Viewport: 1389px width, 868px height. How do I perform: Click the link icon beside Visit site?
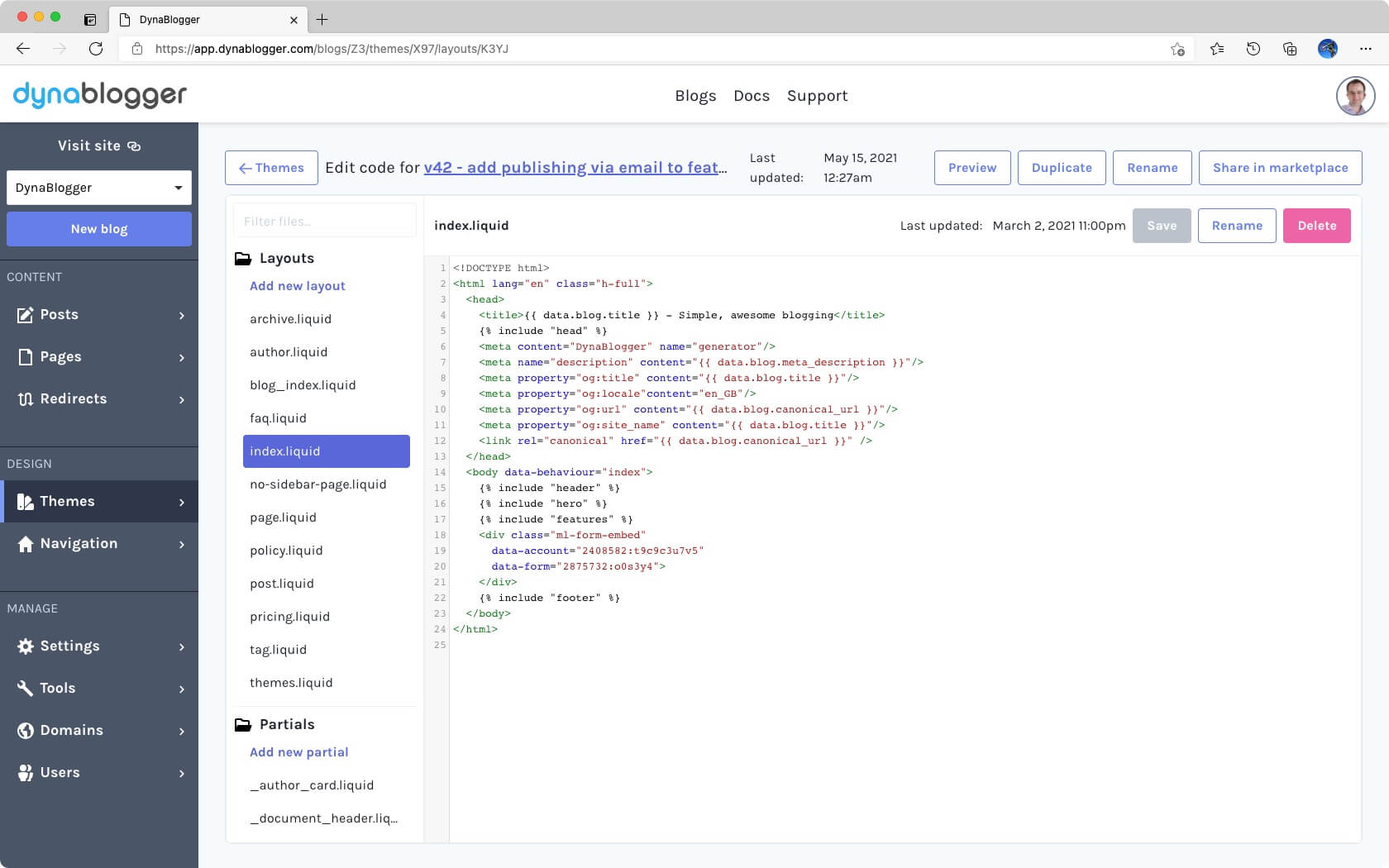click(134, 146)
